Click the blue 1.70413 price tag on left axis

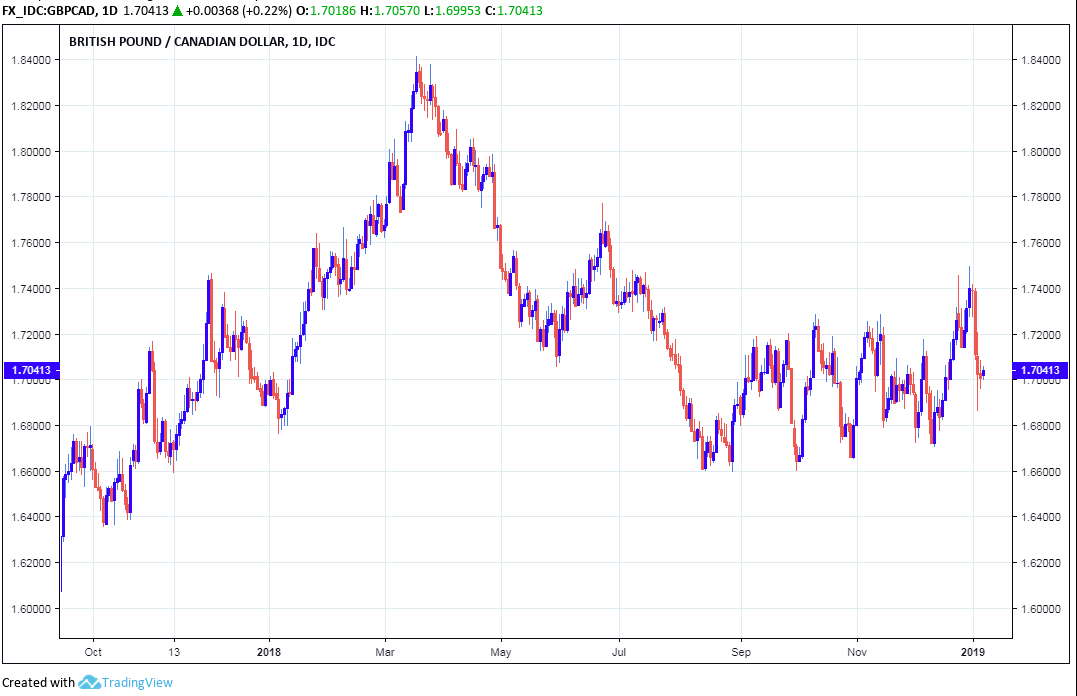pos(29,371)
